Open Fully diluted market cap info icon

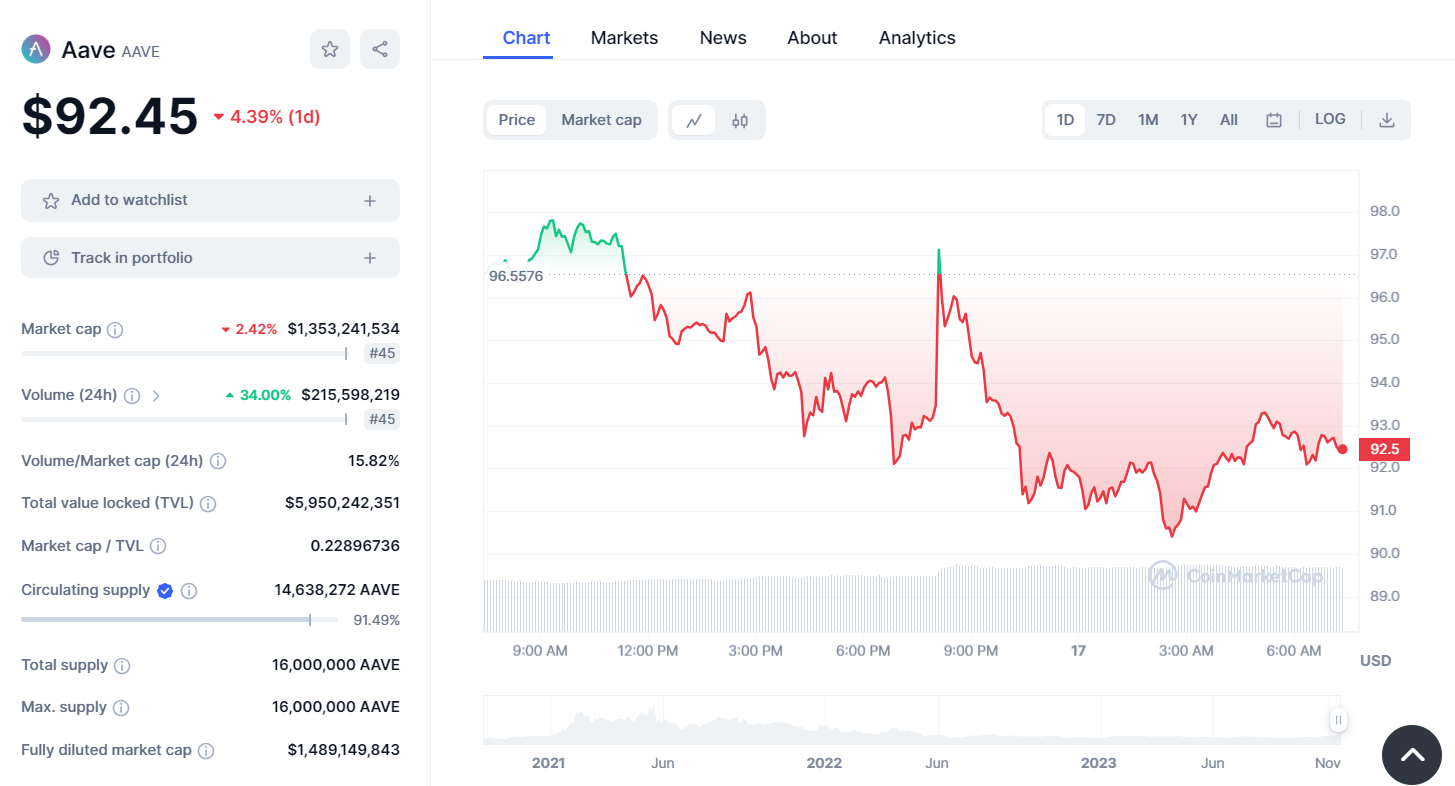pos(206,750)
